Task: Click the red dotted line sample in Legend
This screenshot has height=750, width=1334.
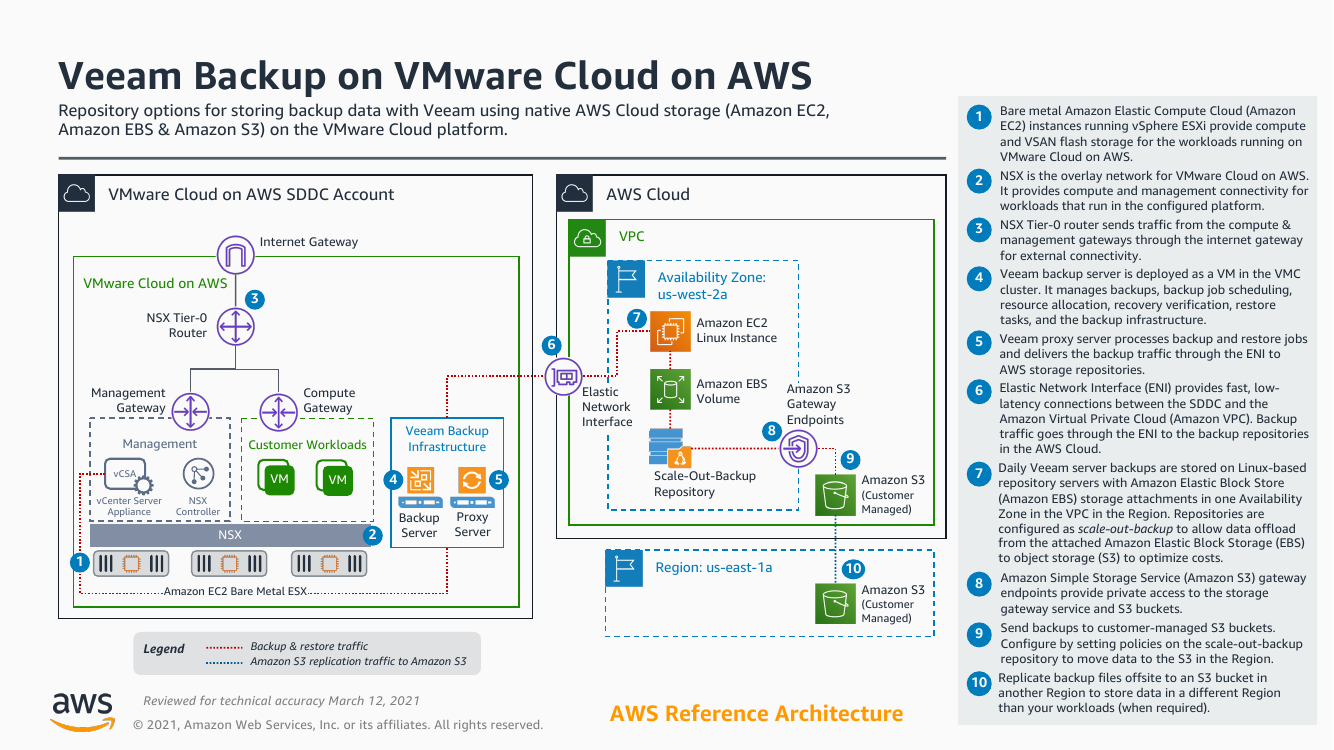Action: coord(223,647)
